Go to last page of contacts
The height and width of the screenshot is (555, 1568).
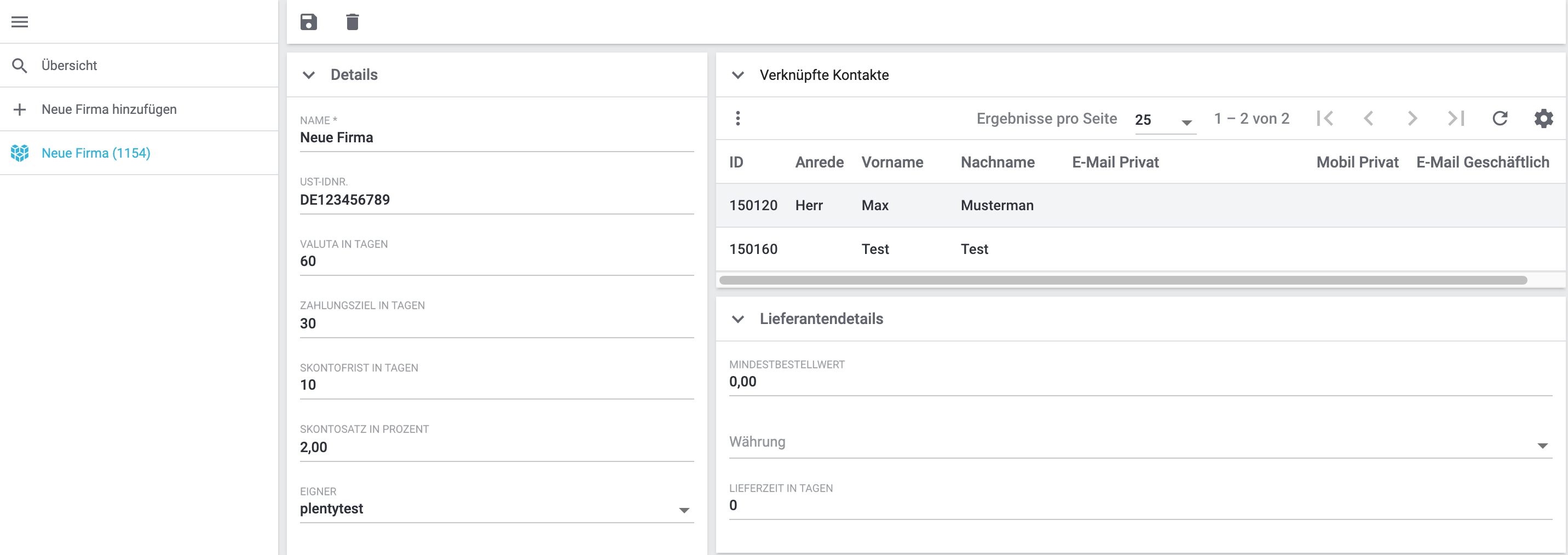[1455, 118]
